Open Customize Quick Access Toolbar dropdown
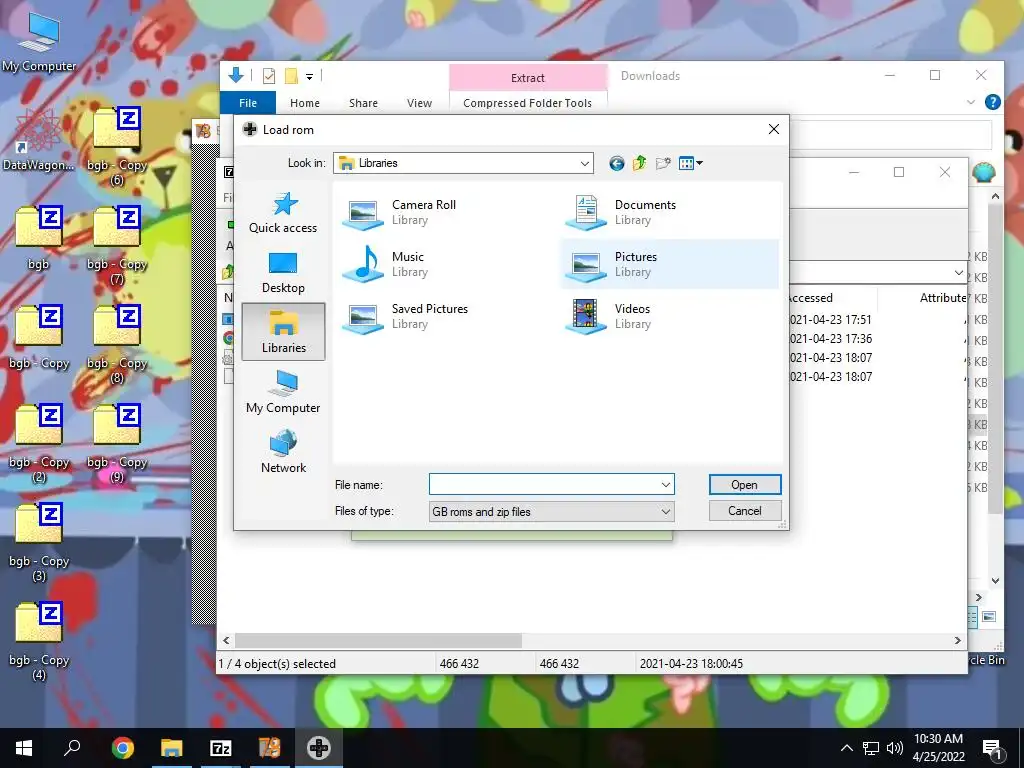Screen dimensions: 1024x768 coord(310,76)
